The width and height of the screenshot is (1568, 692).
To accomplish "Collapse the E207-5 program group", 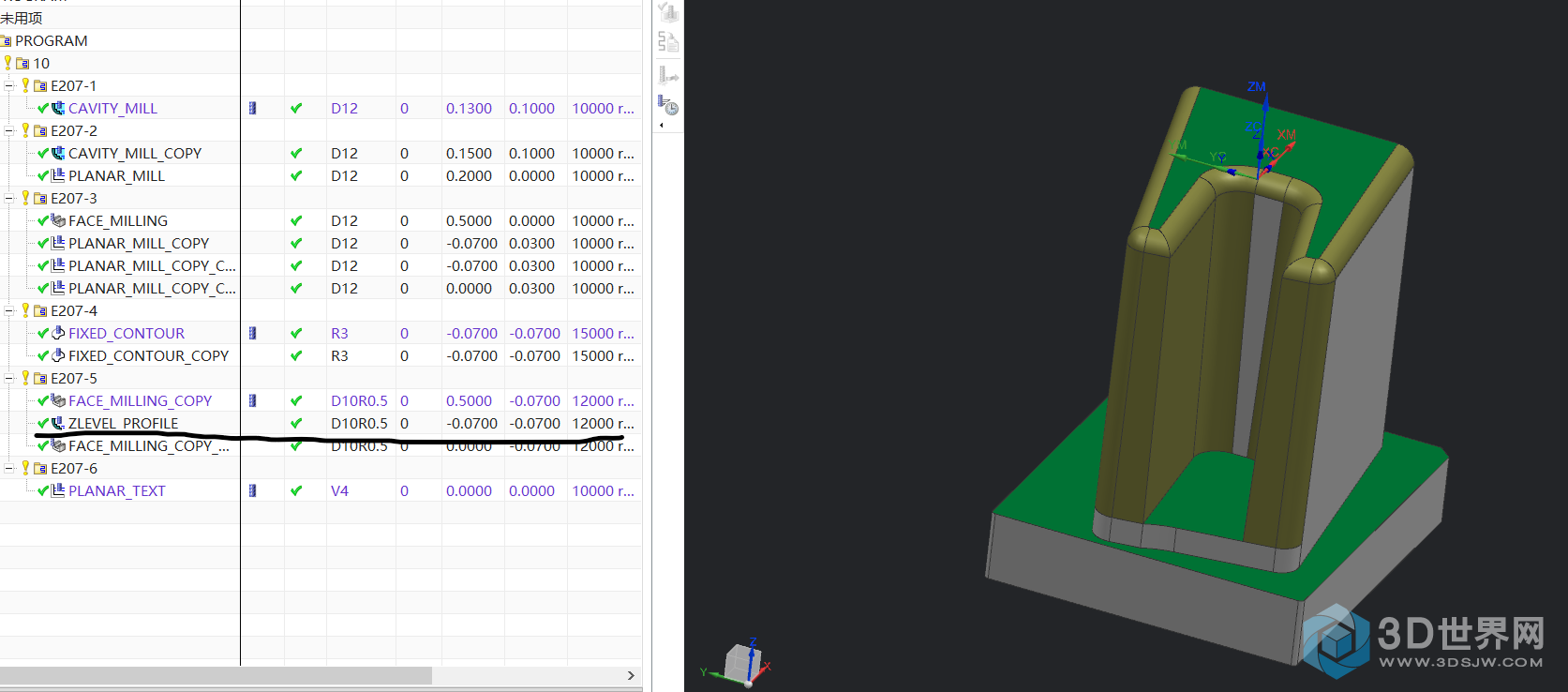I will coord(9,378).
